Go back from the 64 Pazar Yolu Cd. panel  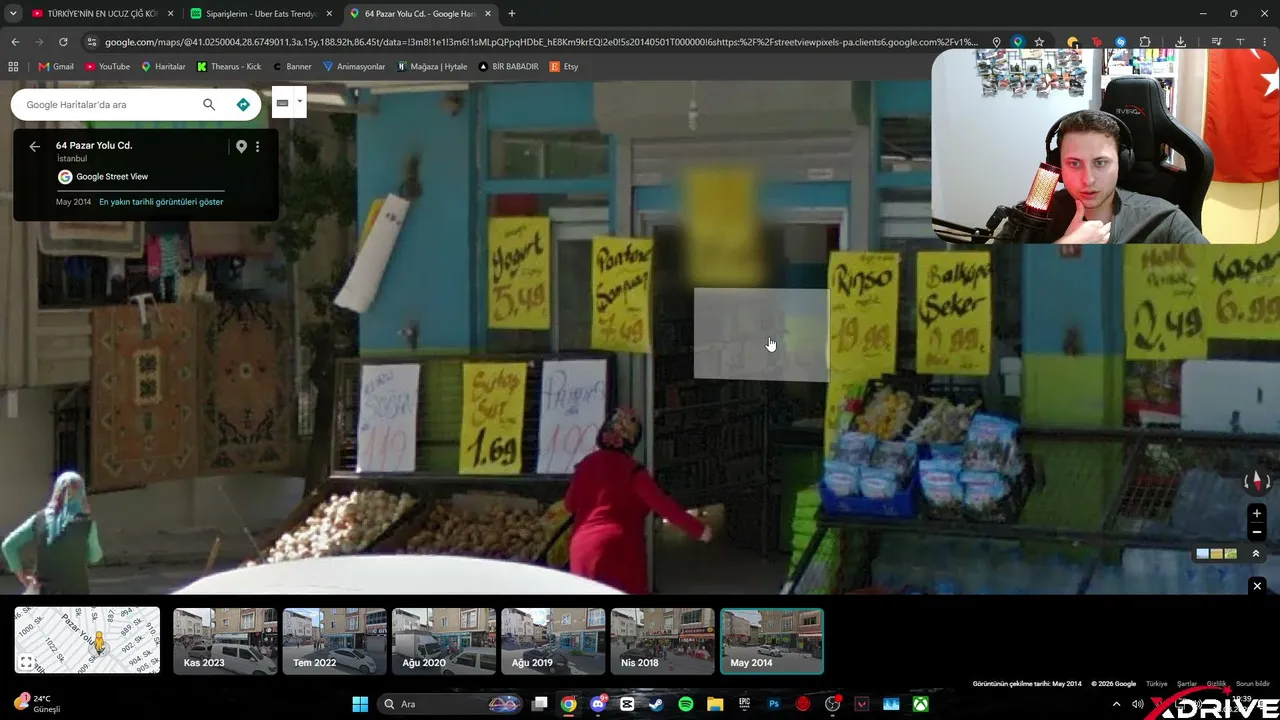pyautogui.click(x=35, y=146)
